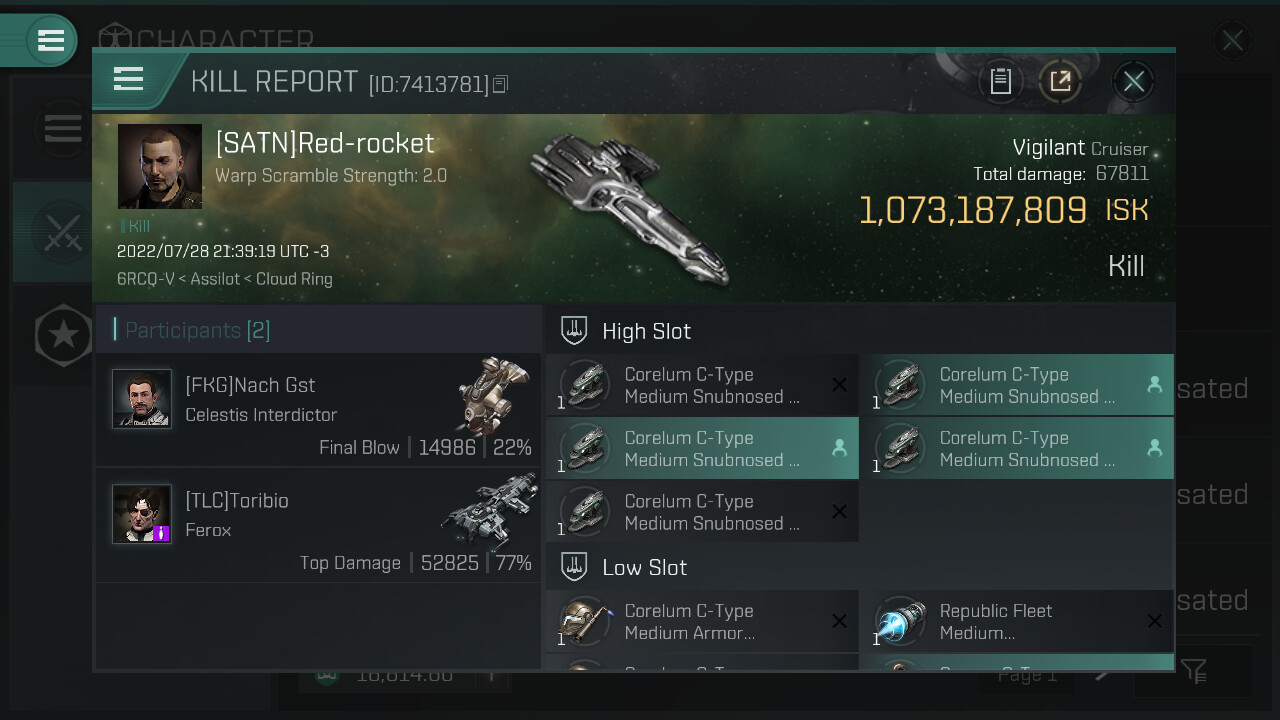Click the clipboard icon in Kill Report header

click(1001, 81)
